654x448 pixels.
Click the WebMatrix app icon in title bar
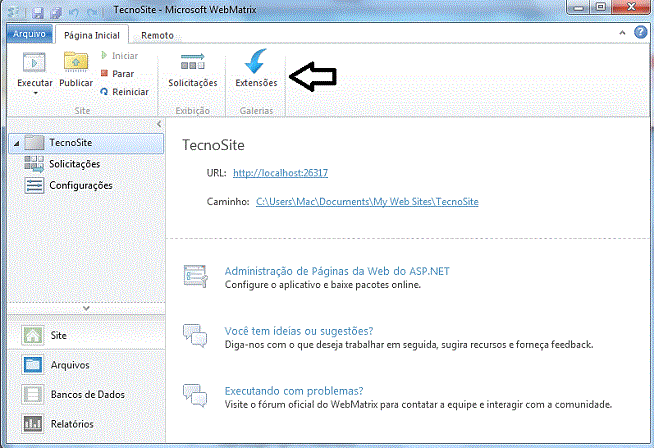click(13, 12)
